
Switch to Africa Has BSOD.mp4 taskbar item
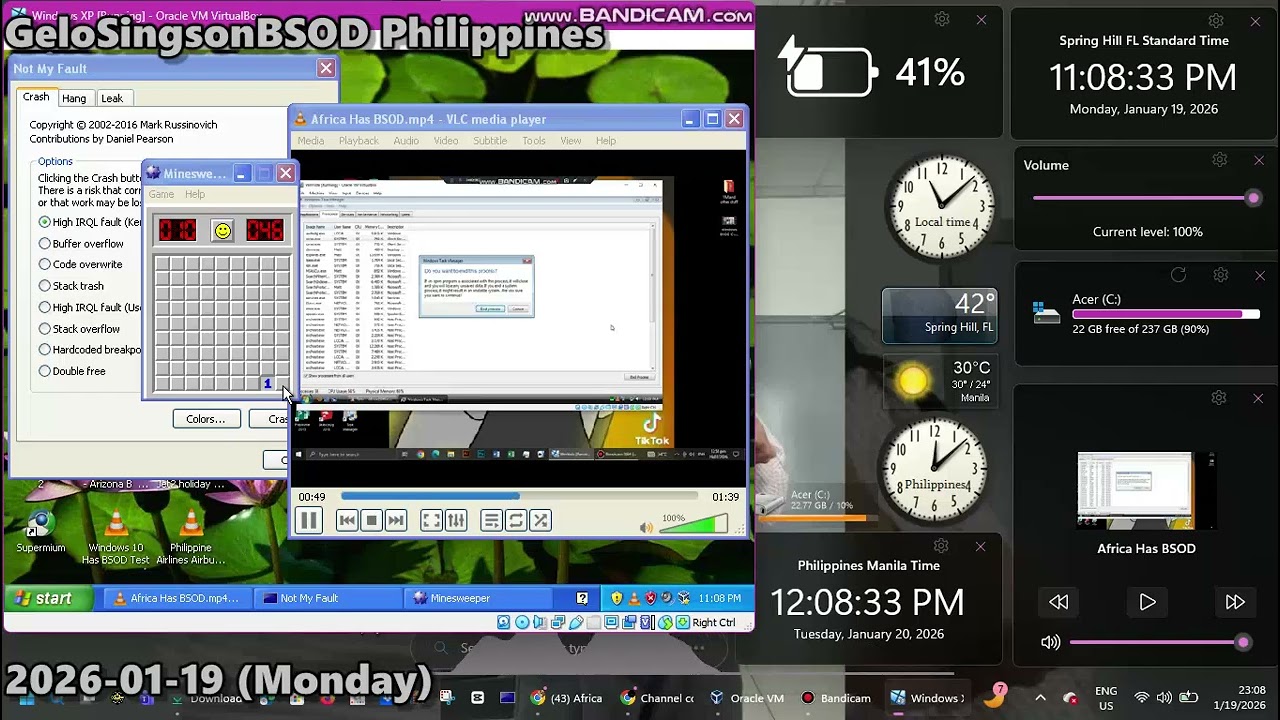coord(176,598)
